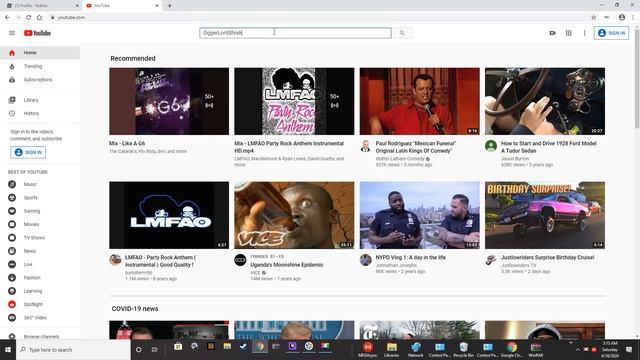This screenshot has width=640, height=360.
Task: Click the LMFAO Party Rock Anthem instrumental title
Action: [x=160, y=261]
